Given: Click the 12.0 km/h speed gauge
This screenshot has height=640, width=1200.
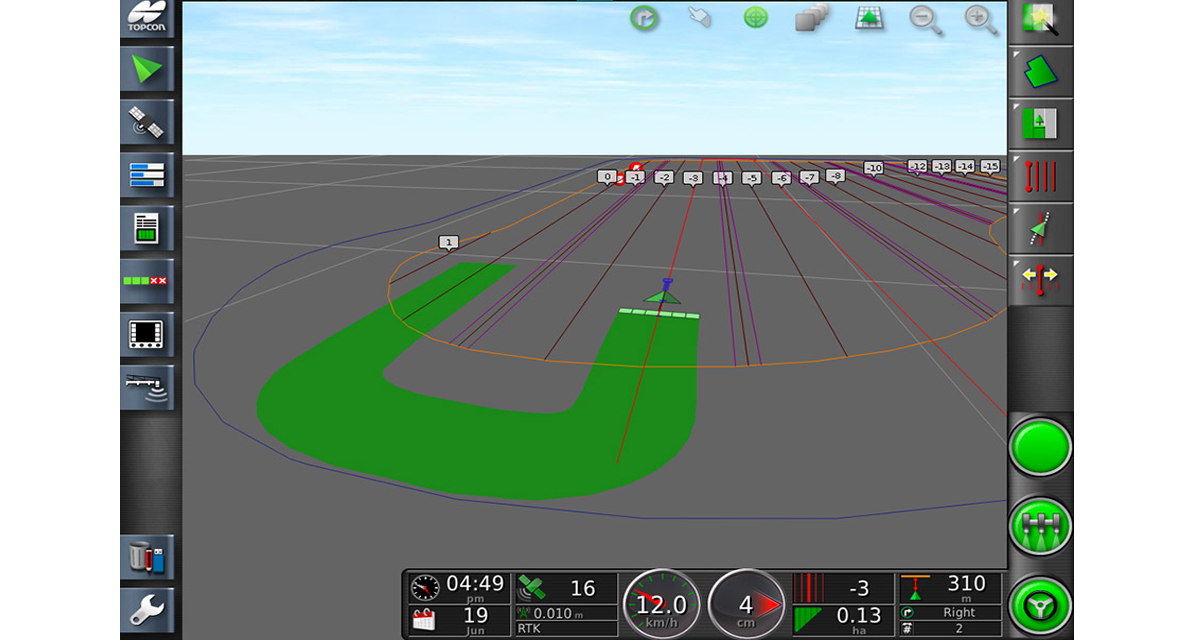Looking at the screenshot, I should pos(661,605).
